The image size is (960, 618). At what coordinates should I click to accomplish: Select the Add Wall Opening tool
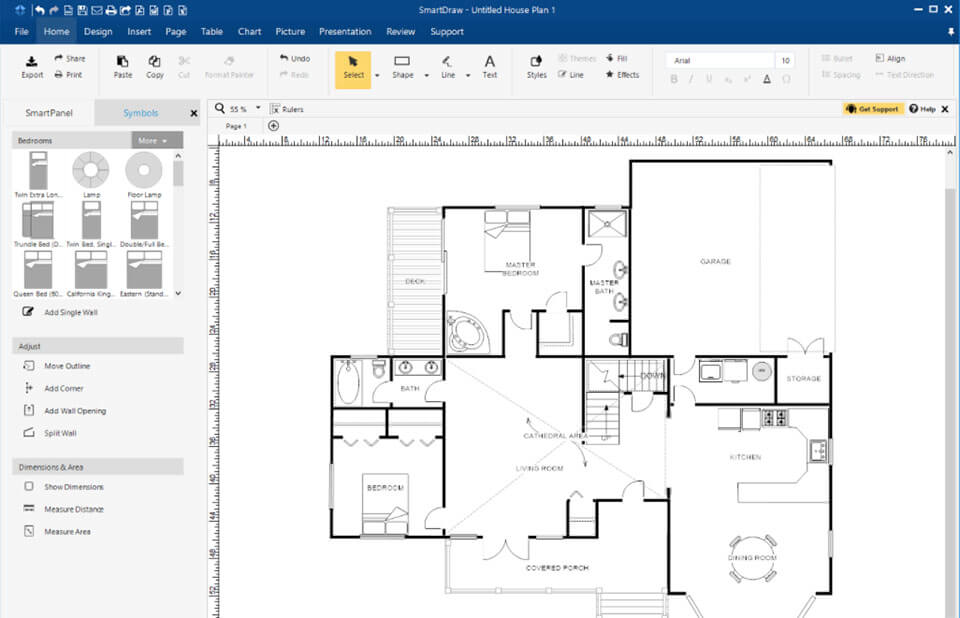tap(65, 410)
